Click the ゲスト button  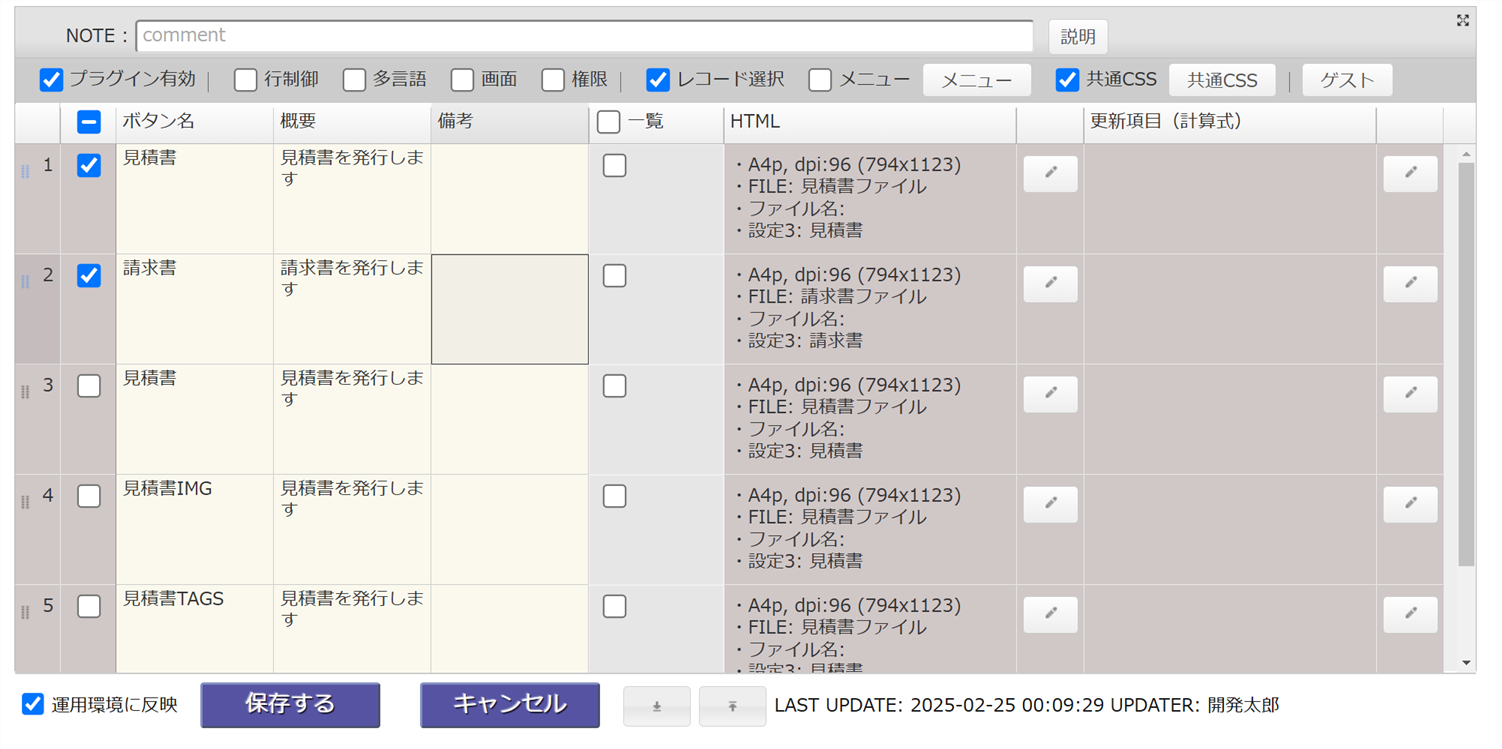[1347, 81]
